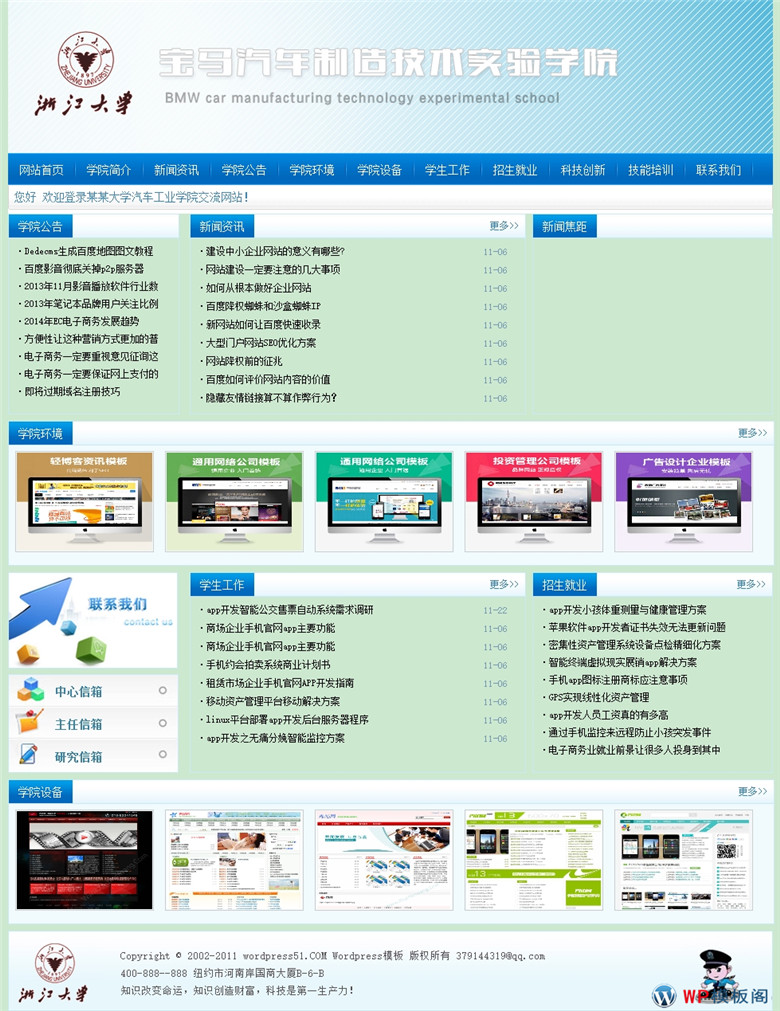Go to 新闻资讯 in the navigation bar
Image resolution: width=780 pixels, height=1011 pixels.
pos(177,170)
